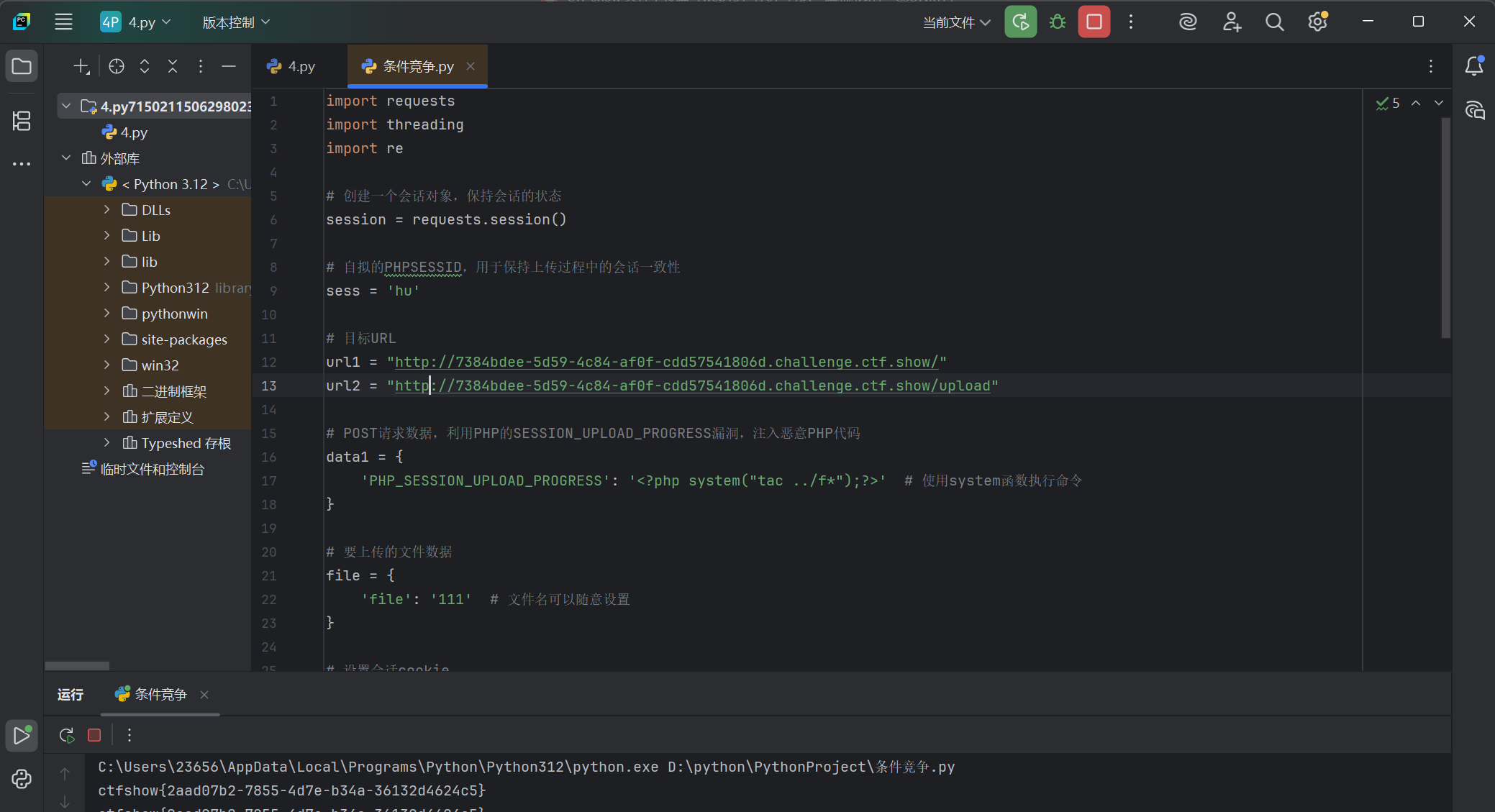The image size is (1495, 812).
Task: Click the Debug bug icon
Action: tap(1057, 22)
